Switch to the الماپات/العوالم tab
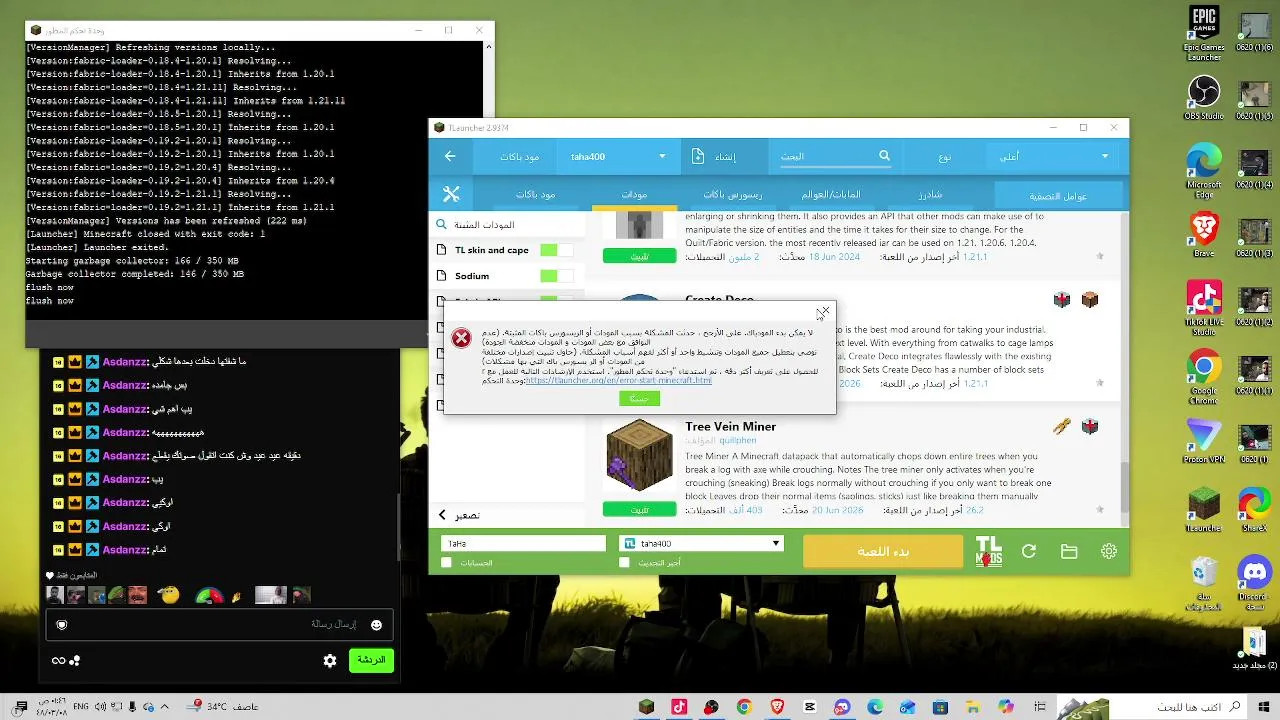The width and height of the screenshot is (1280, 720). click(x=830, y=194)
